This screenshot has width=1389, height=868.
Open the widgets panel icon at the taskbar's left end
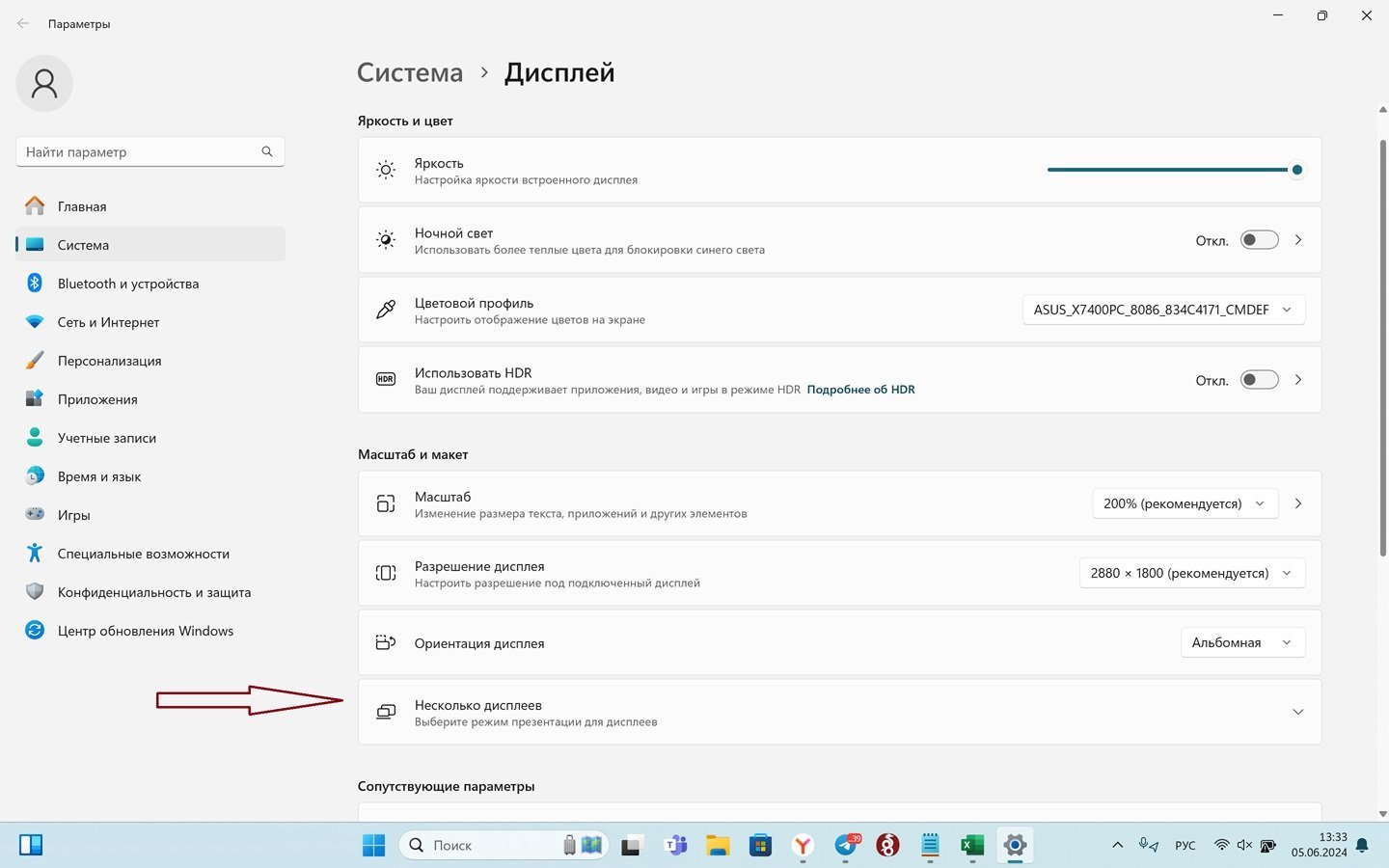coord(31,845)
